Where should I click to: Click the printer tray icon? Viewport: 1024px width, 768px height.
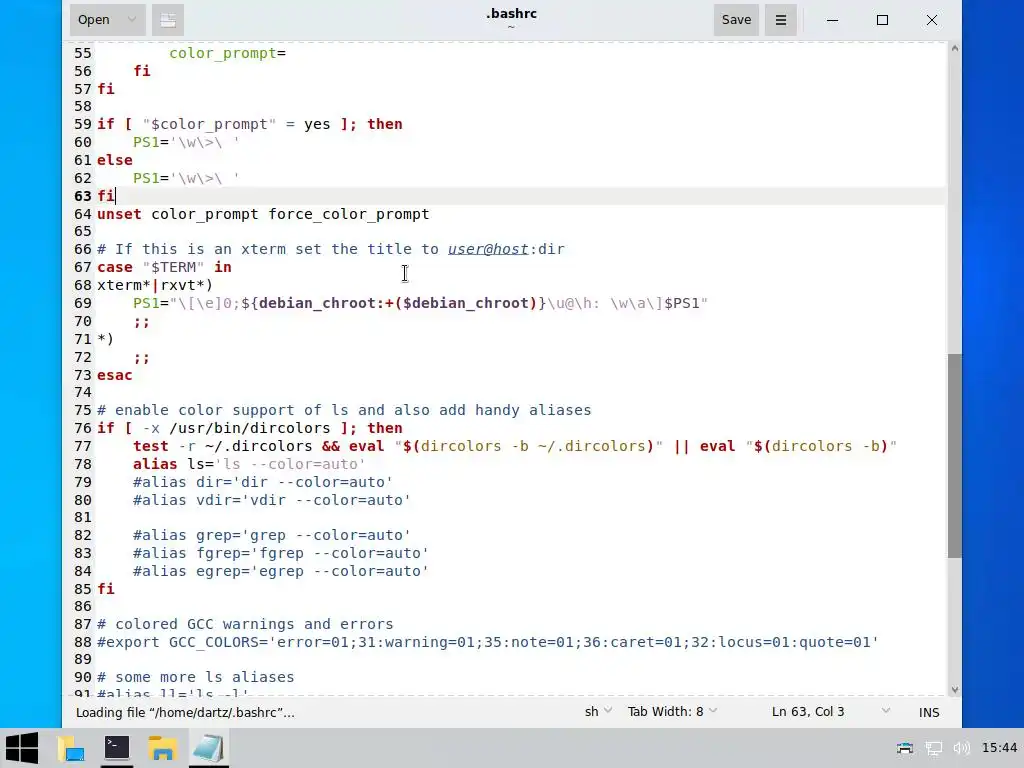(904, 748)
